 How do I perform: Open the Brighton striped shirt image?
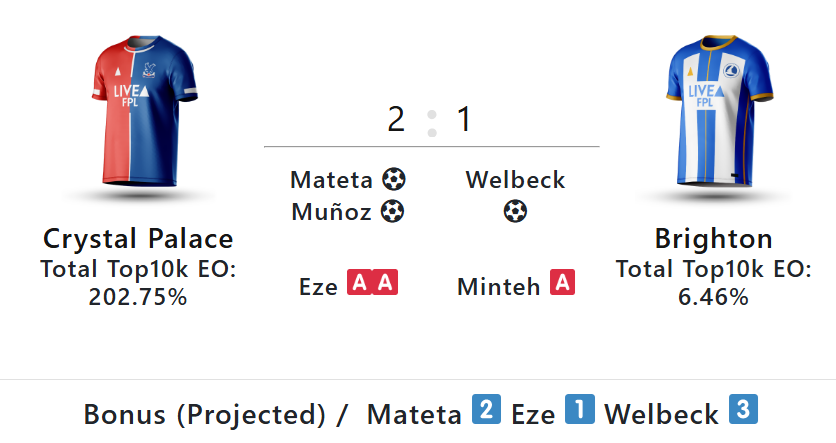[713, 115]
